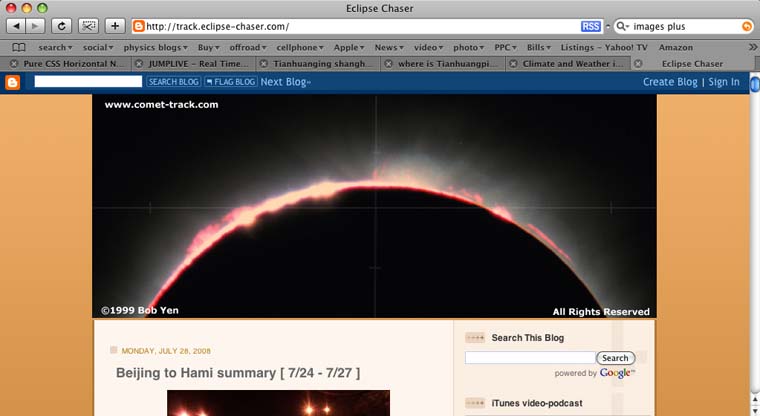Viewport: 760px width, 416px height.
Task: Open the Amazon bookmark
Action: tap(676, 47)
